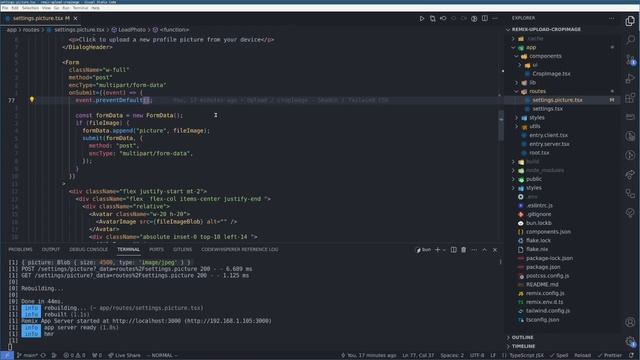Open CropImage.tsx in explorer
Image resolution: width=640 pixels, height=360 pixels.
tap(551, 74)
